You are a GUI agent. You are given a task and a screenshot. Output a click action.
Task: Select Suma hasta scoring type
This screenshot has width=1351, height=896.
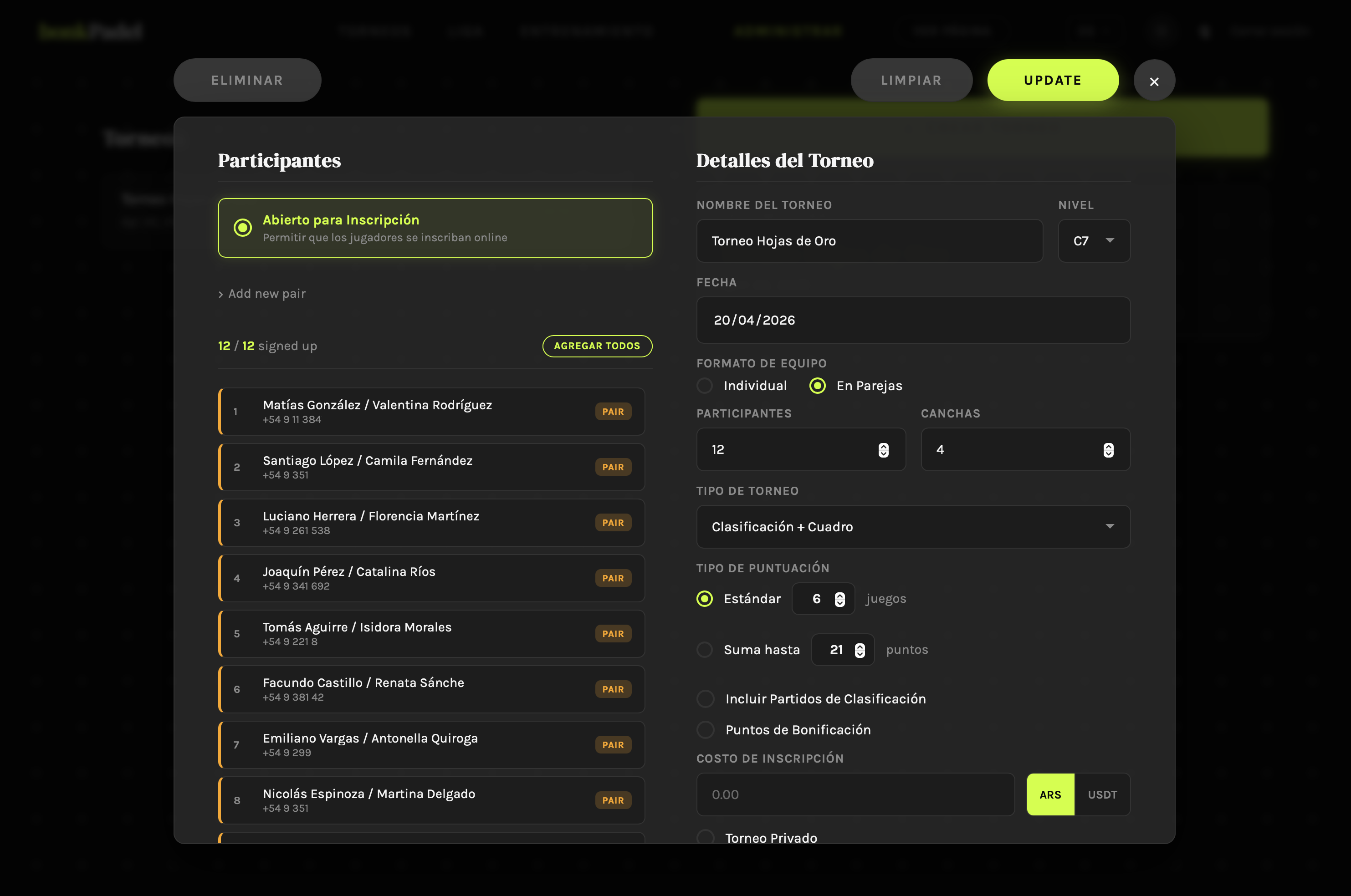tap(704, 650)
